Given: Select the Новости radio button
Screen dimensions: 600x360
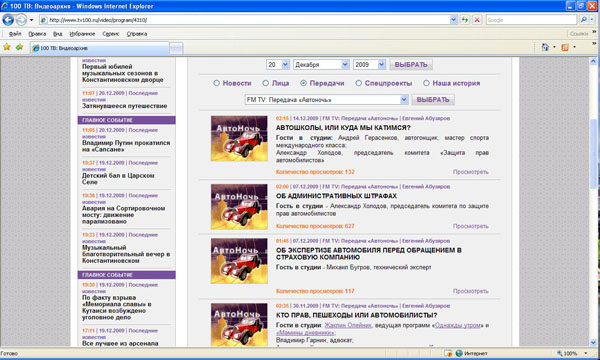Looking at the screenshot, I should pyautogui.click(x=217, y=83).
